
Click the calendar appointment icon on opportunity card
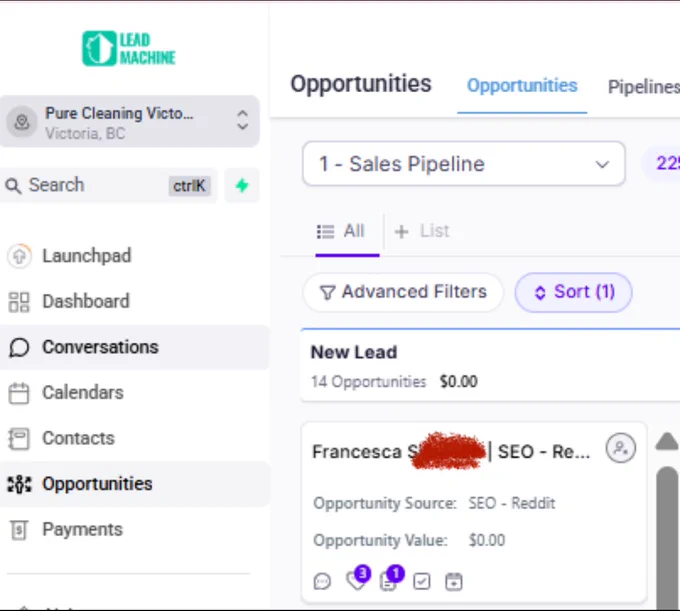[454, 581]
